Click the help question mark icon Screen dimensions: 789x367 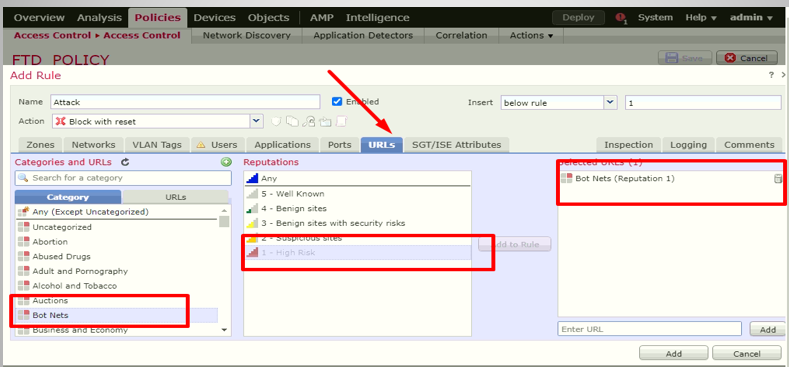point(771,75)
